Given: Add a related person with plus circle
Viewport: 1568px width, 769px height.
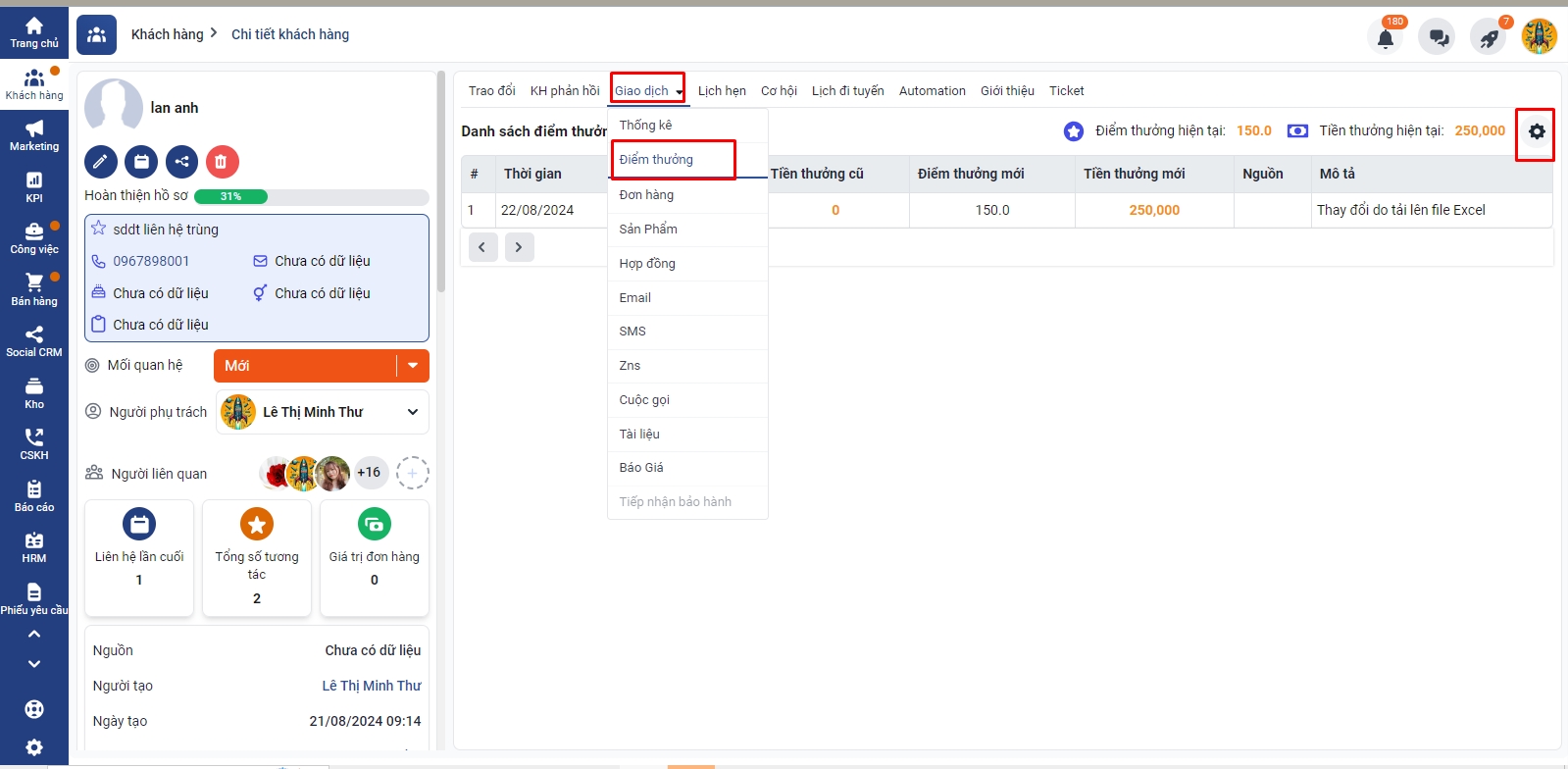Looking at the screenshot, I should 413,473.
